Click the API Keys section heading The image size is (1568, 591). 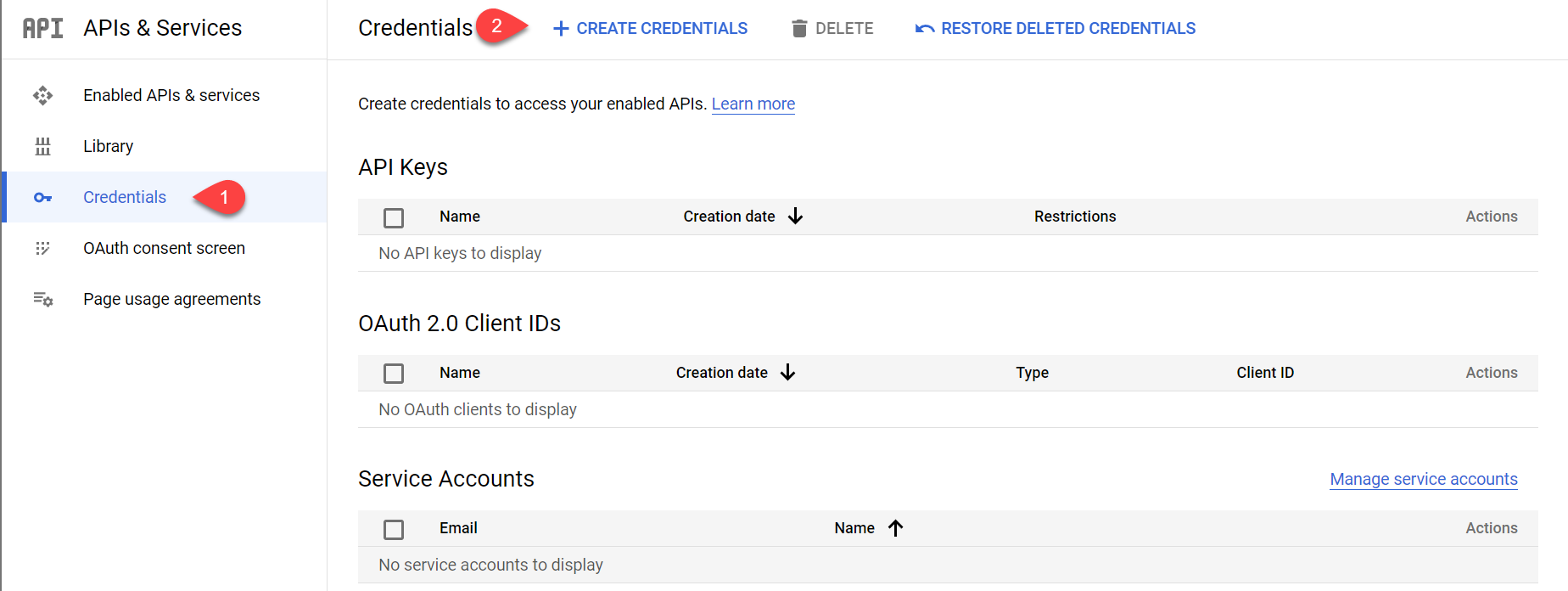[x=403, y=167]
